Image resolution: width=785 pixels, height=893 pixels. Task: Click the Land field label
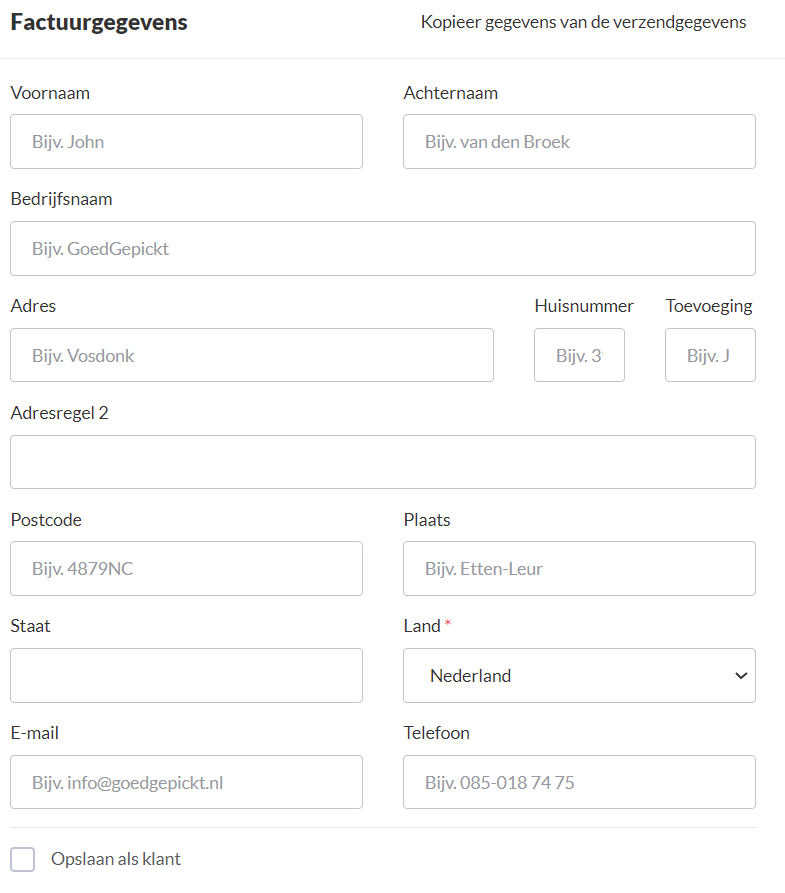click(422, 626)
